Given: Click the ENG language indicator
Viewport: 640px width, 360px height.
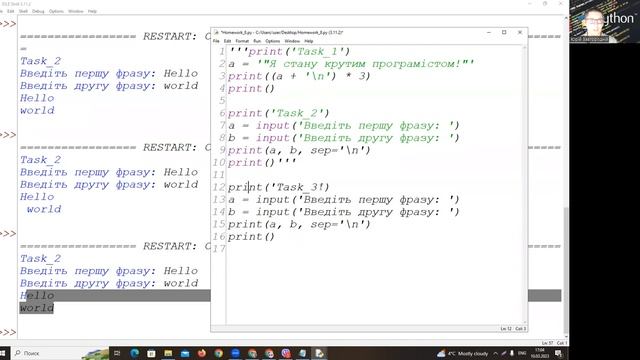Looking at the screenshot, I should pos(522,353).
